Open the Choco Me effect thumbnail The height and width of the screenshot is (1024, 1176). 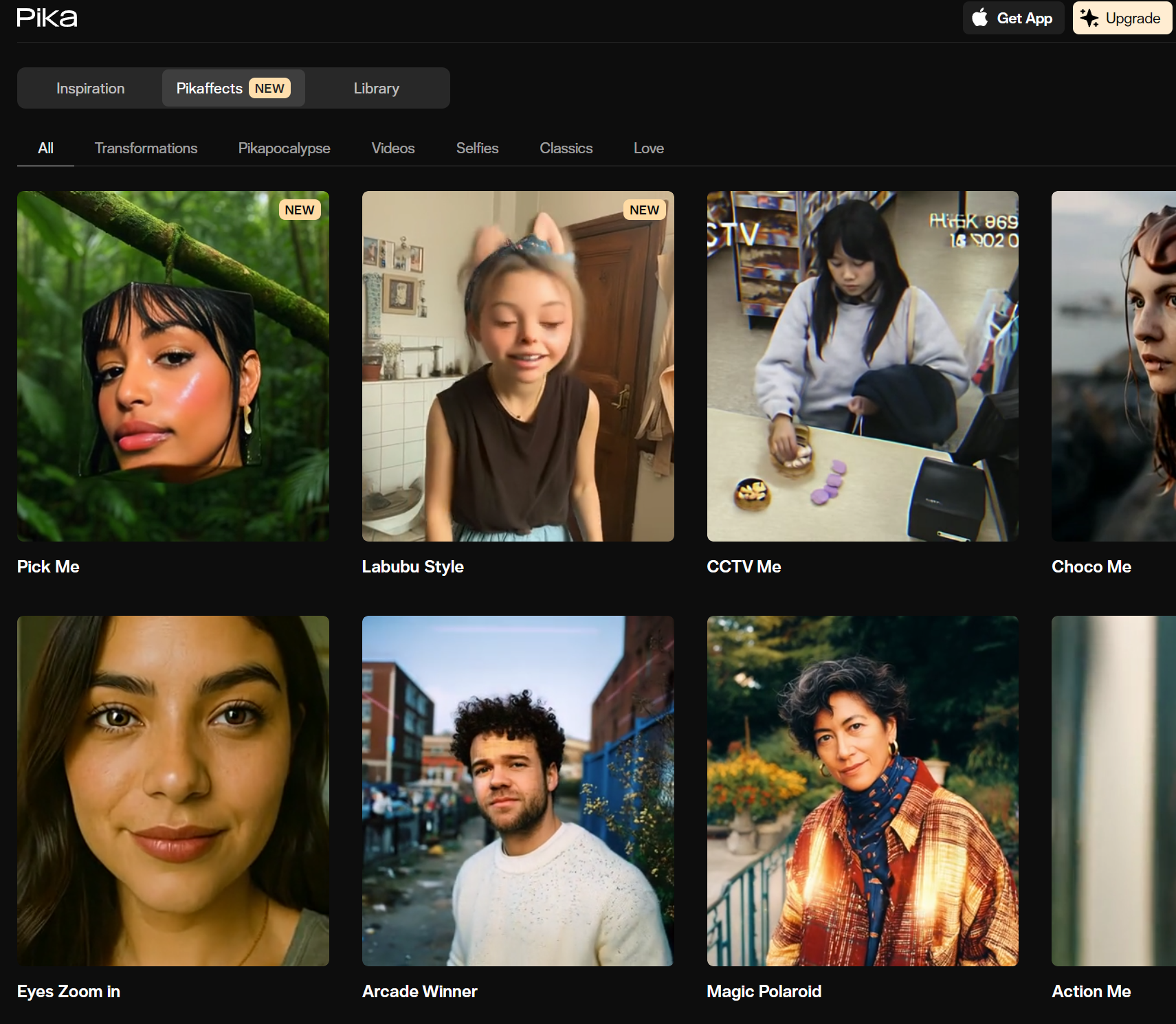(1114, 366)
